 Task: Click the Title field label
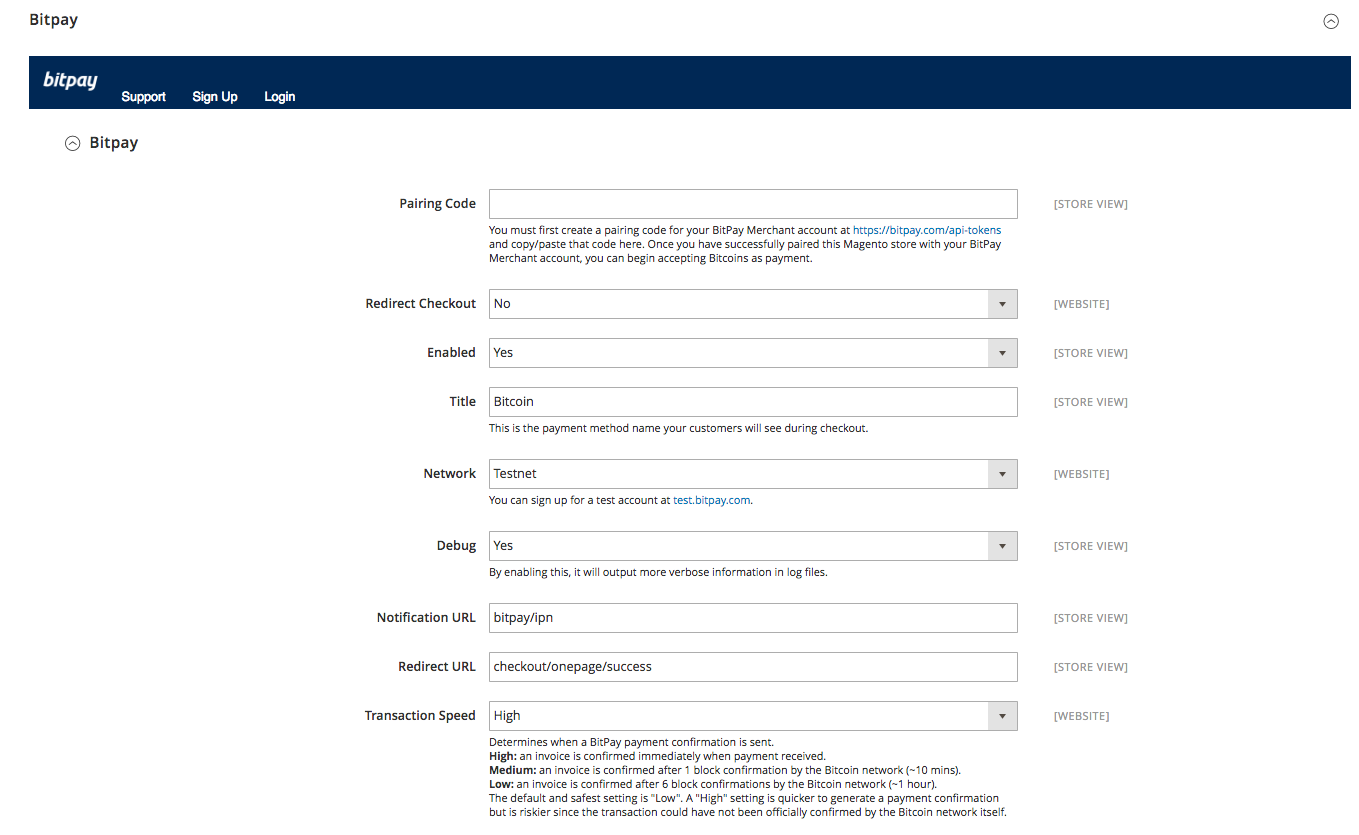[462, 402]
